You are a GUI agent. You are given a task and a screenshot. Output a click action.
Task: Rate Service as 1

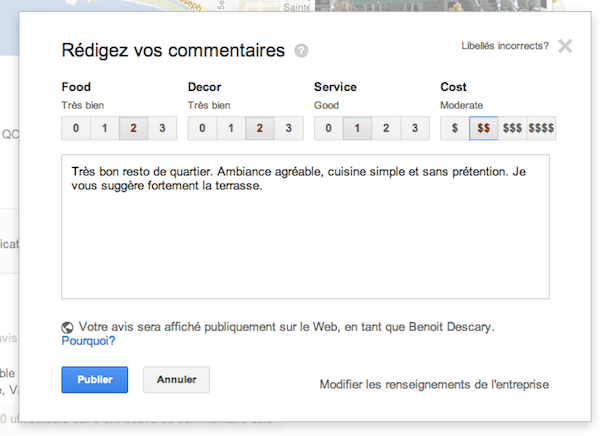point(357,128)
